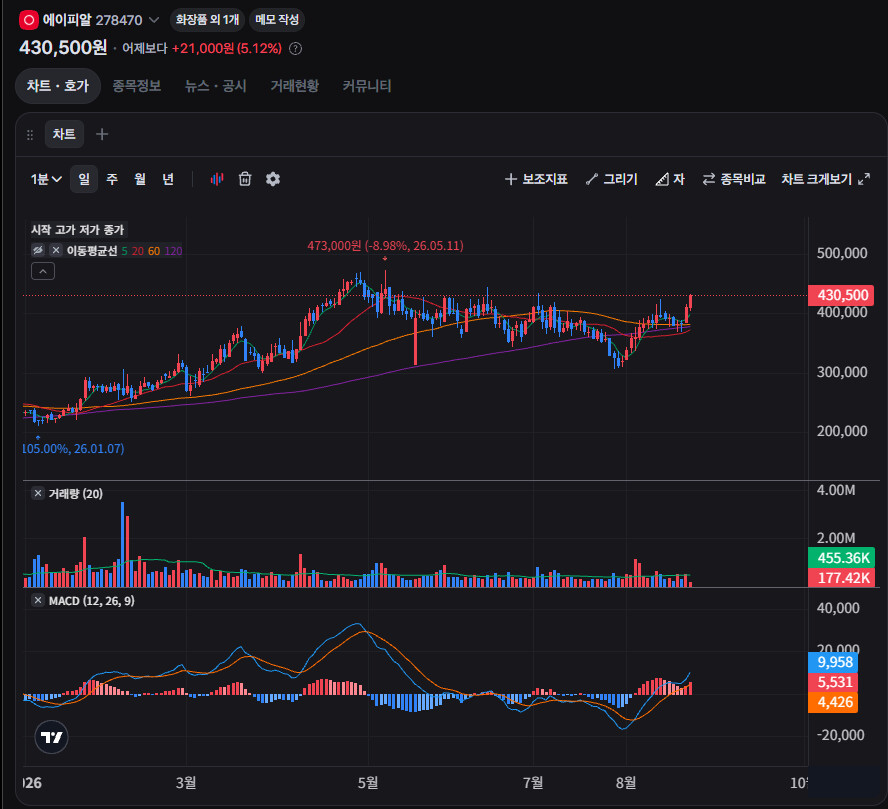Click the green 5-day moving average value
This screenshot has height=809, width=888.
(125, 251)
